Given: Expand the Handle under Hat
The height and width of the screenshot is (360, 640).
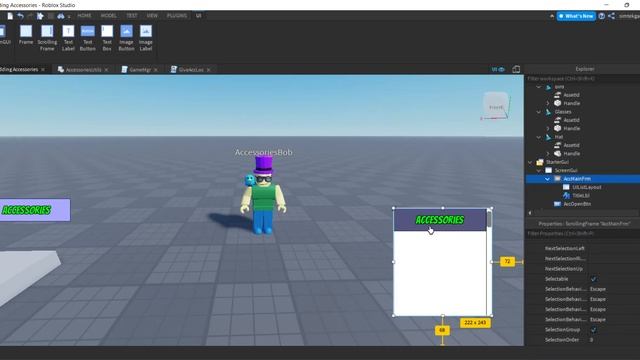Looking at the screenshot, I should pos(548,154).
